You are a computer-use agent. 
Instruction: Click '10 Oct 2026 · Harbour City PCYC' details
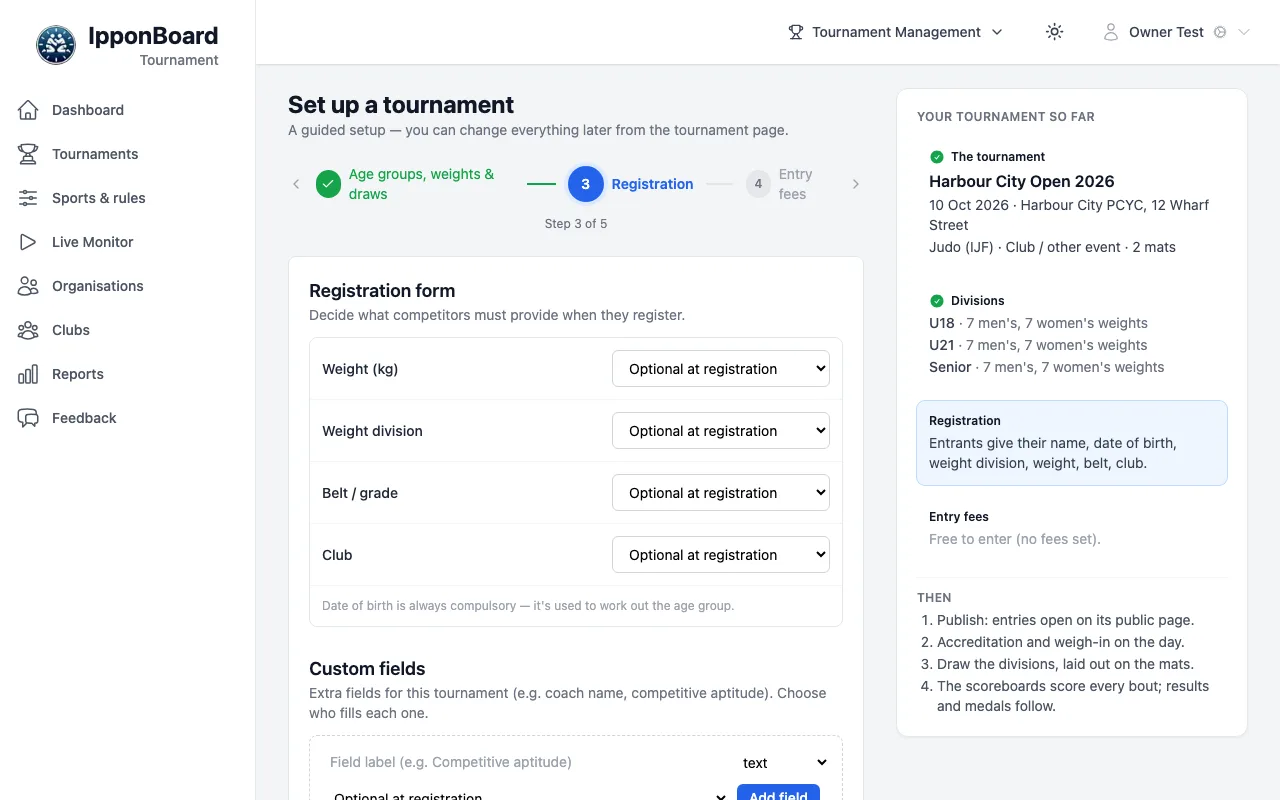pos(1069,215)
